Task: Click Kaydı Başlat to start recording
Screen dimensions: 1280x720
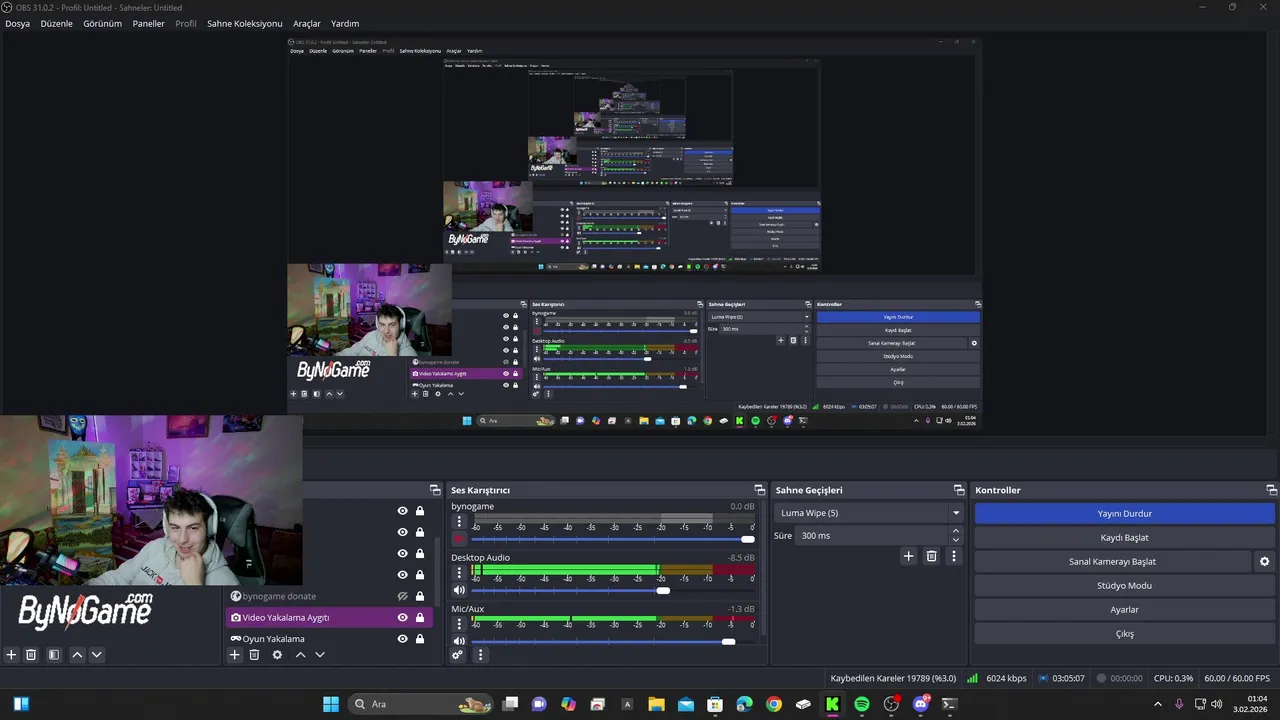Action: point(1124,538)
